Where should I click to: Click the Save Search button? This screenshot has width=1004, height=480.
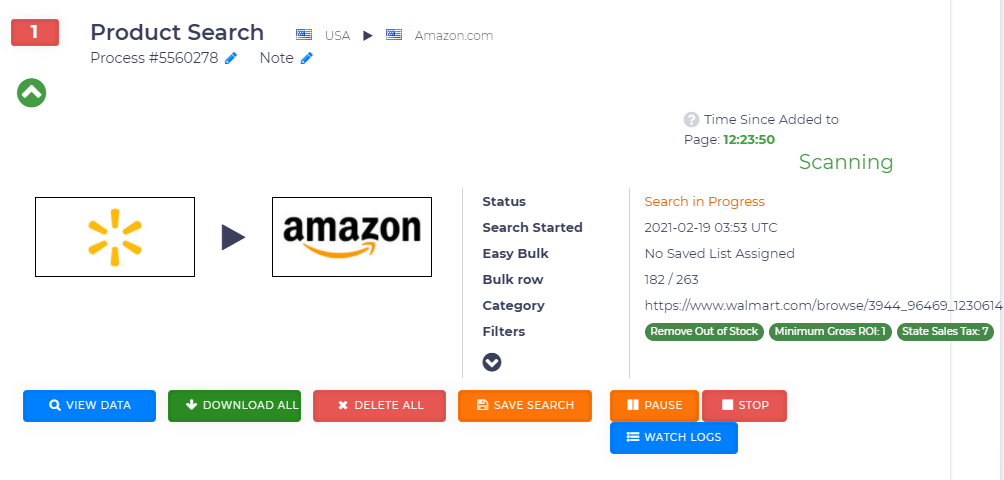[x=525, y=406]
